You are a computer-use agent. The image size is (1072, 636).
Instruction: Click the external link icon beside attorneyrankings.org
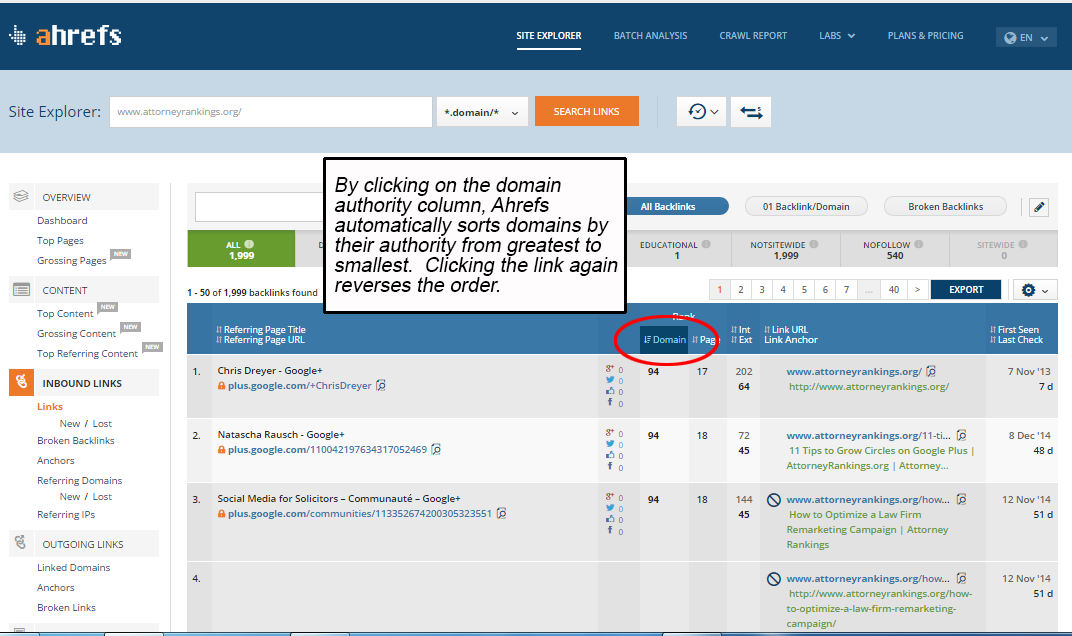click(930, 369)
